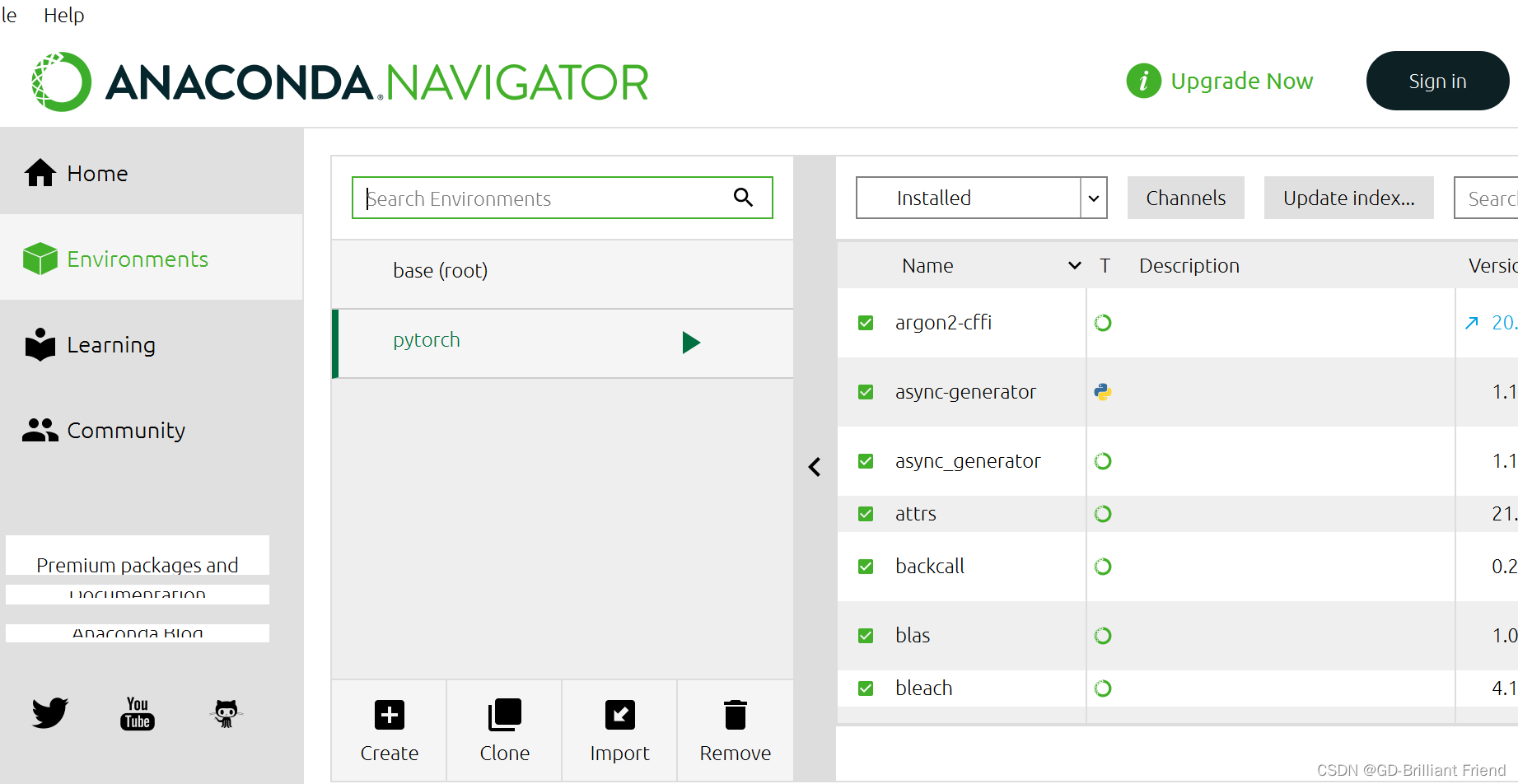Click the Remove environment trash icon

(735, 715)
